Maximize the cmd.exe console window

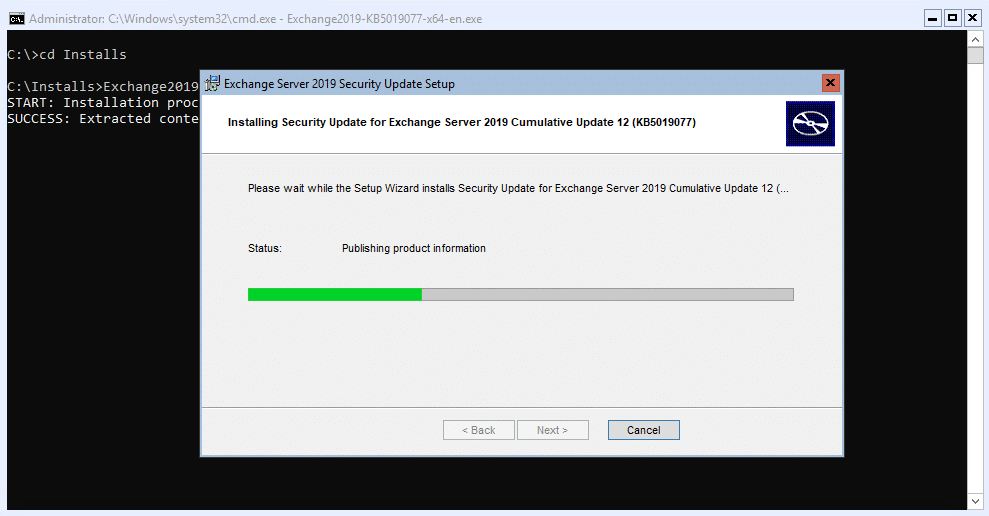coord(952,18)
